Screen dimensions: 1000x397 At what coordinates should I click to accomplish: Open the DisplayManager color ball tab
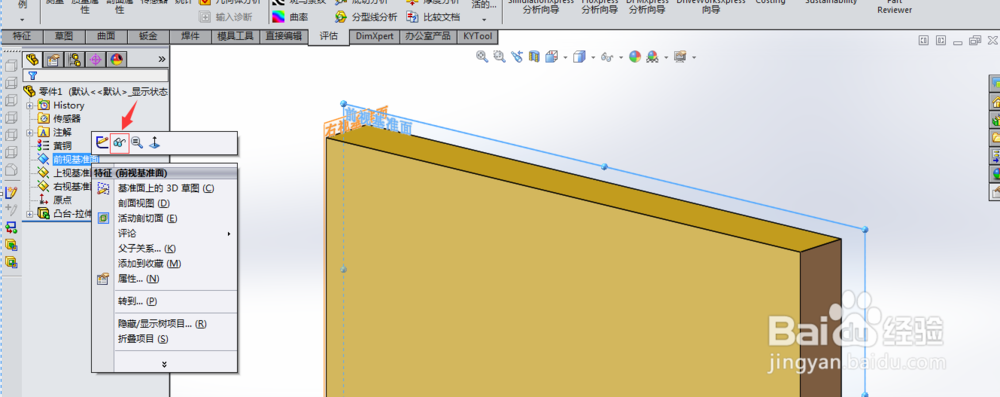point(117,60)
